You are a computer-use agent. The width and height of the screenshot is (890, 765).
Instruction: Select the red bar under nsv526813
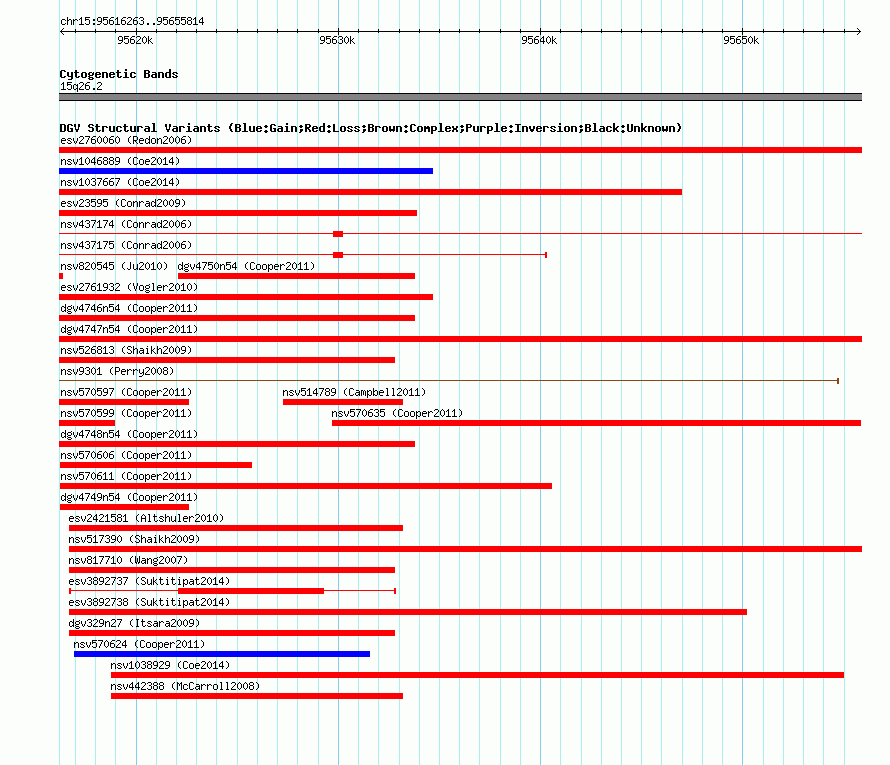227,360
